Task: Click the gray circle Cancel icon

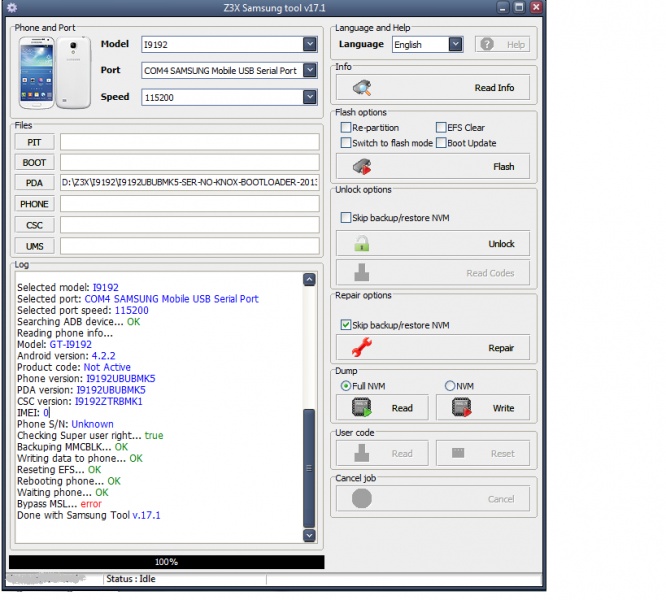Action: click(362, 499)
